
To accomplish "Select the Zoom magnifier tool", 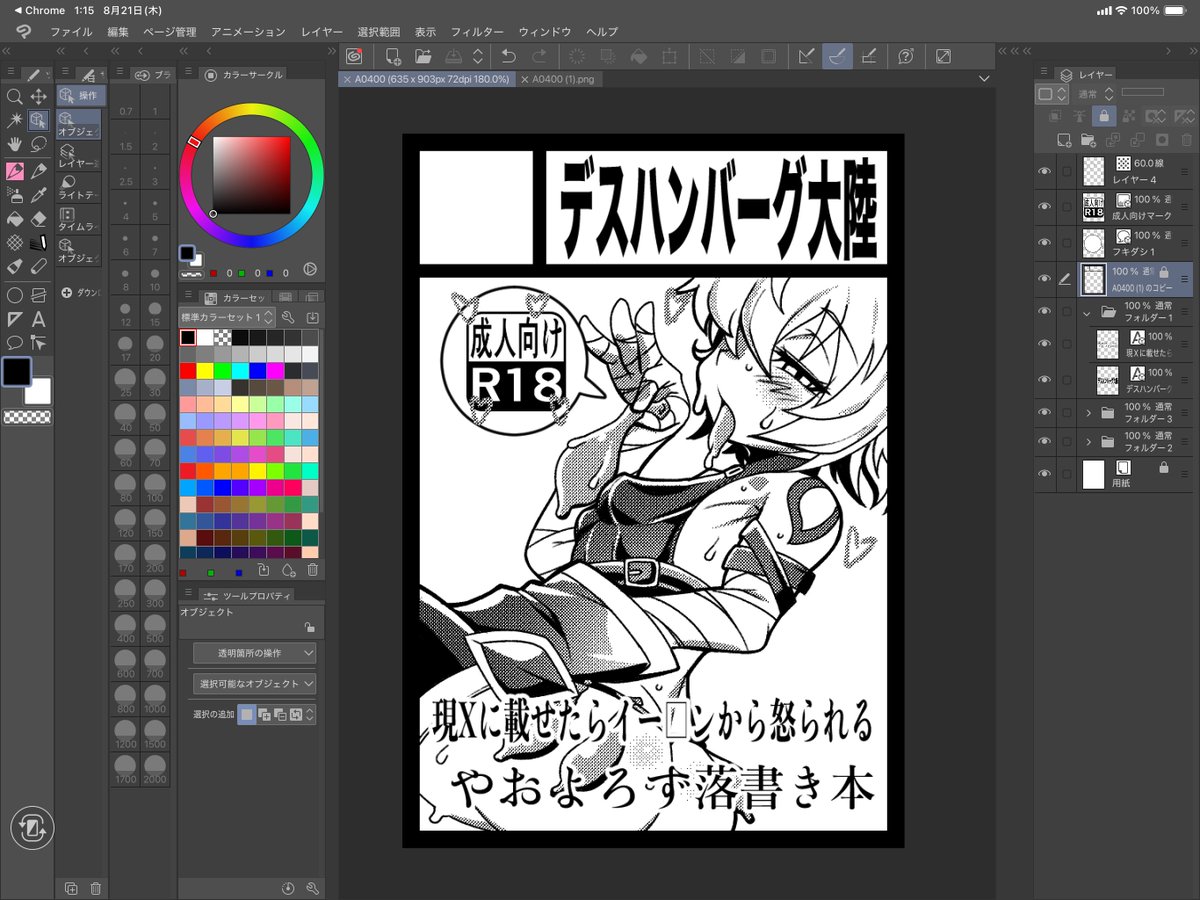I will 15,97.
